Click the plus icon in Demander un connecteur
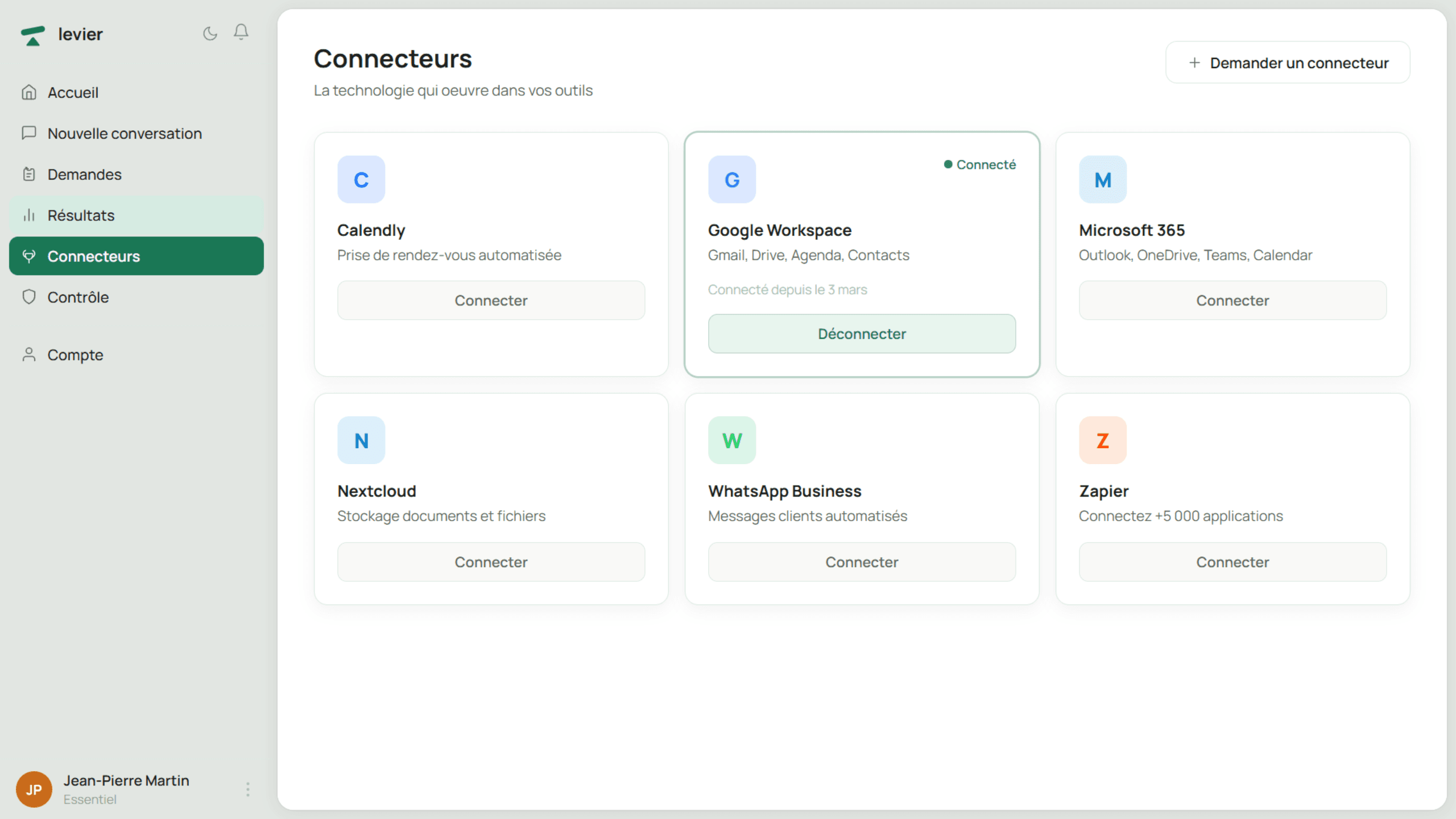1456x819 pixels. coord(1194,63)
